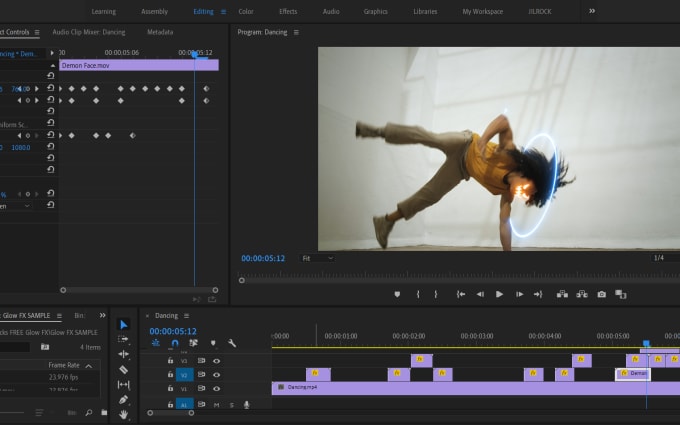Expand overflow workspaces chevron
This screenshot has width=680, height=425.
click(592, 11)
